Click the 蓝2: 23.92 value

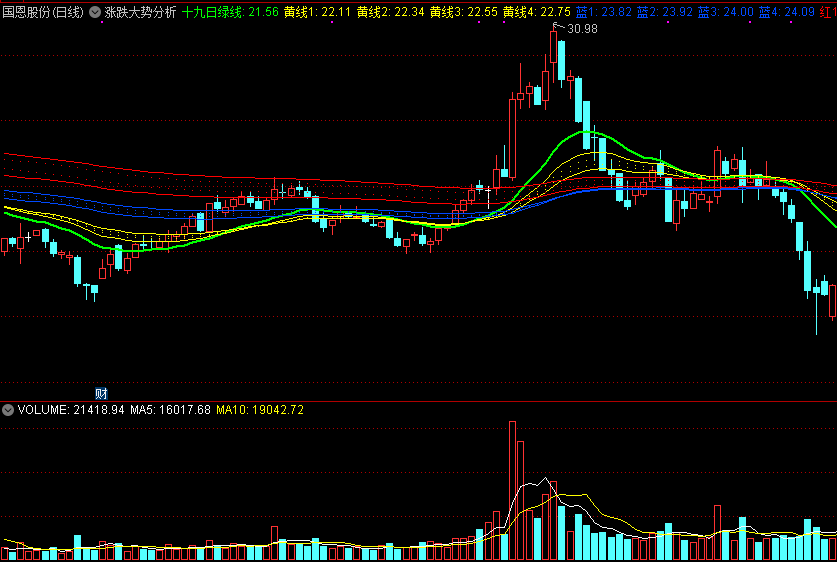coord(665,12)
